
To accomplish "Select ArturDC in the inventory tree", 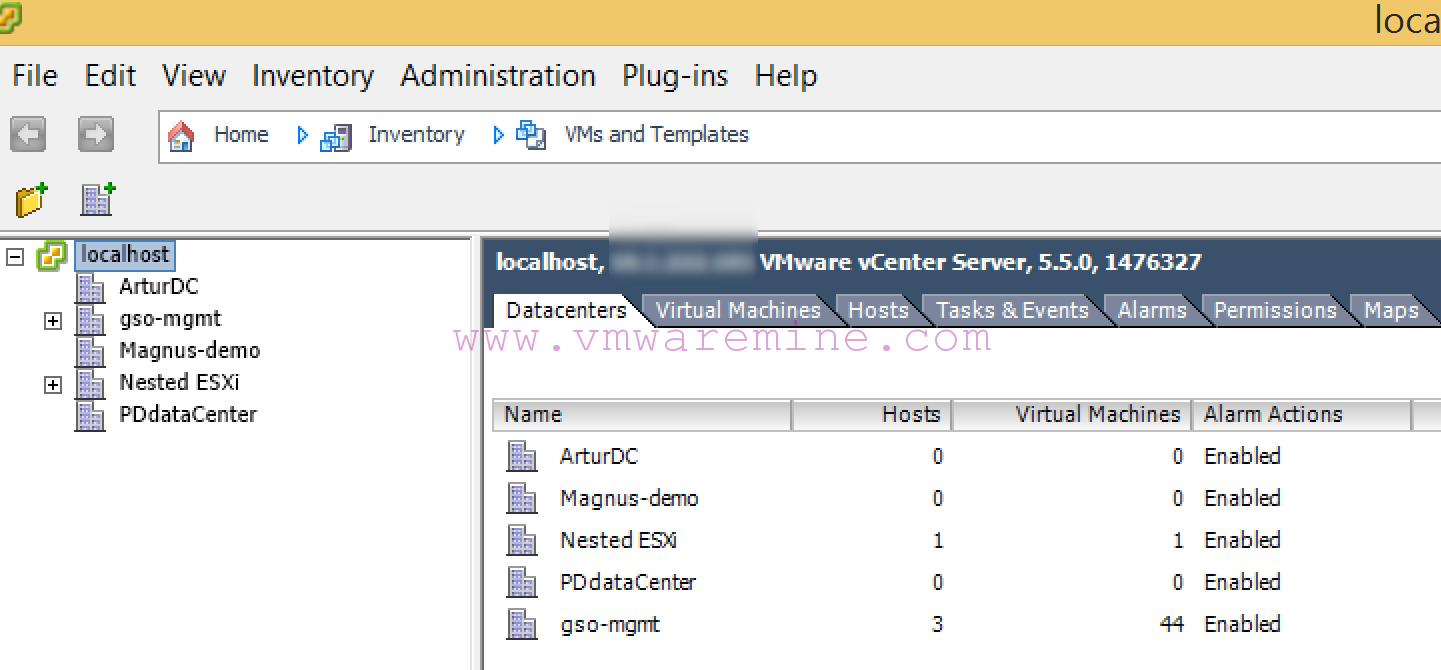I will pyautogui.click(x=159, y=287).
